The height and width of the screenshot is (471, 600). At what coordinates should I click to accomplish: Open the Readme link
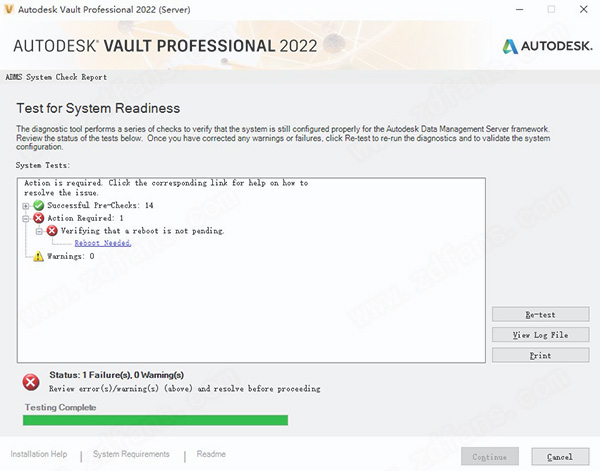(211, 454)
